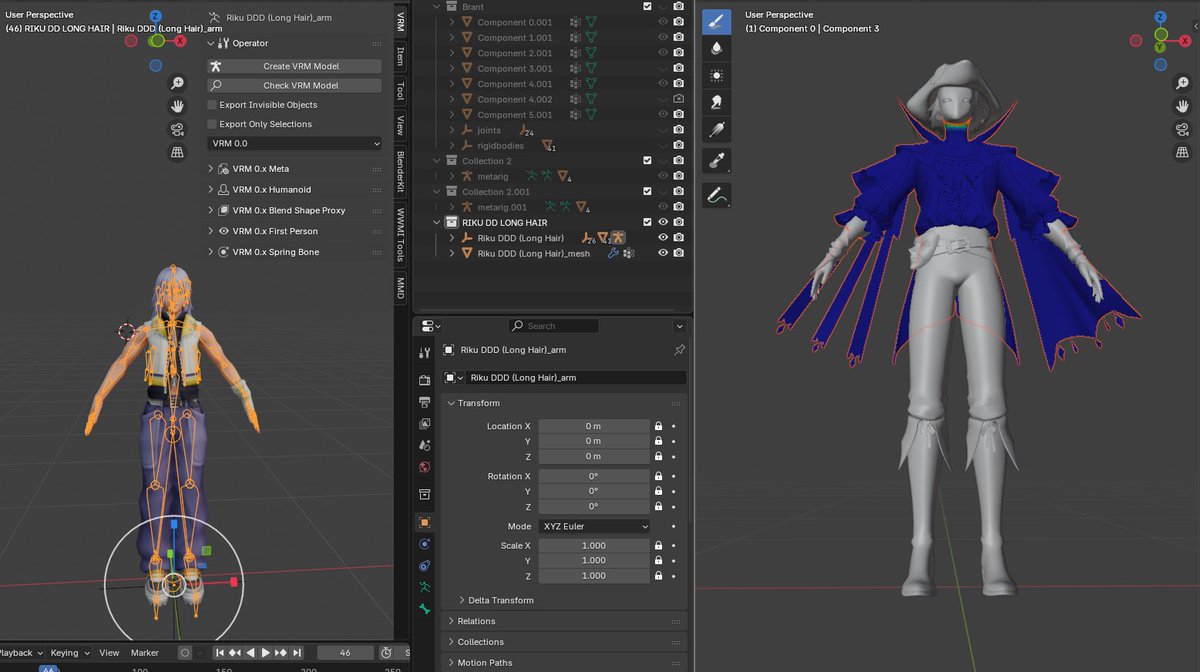Uncheck RIKU DD LONG HAIR collection checkbox
The width and height of the screenshot is (1200, 672).
coord(648,222)
